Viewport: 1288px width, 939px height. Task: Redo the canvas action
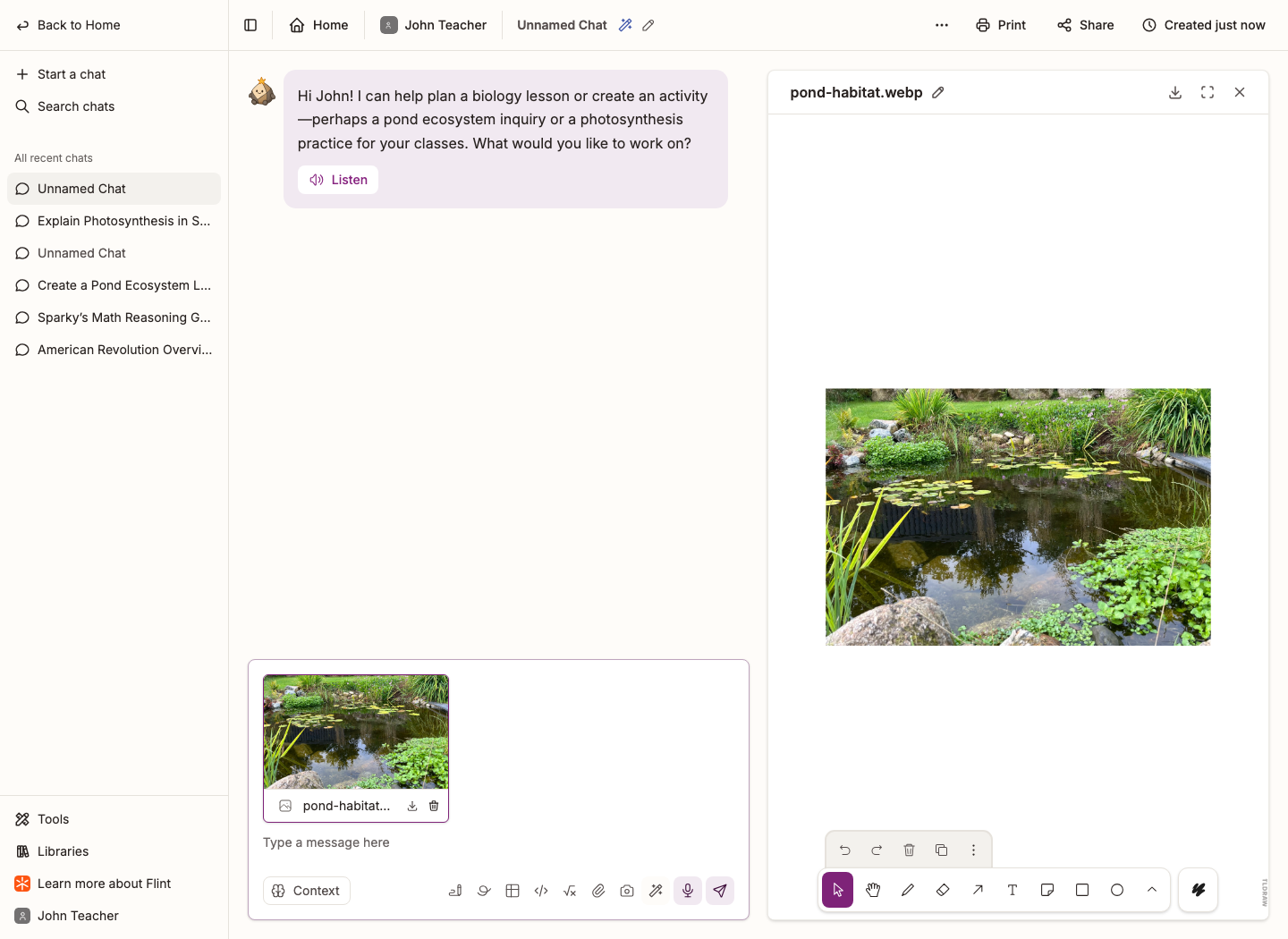[x=877, y=850]
